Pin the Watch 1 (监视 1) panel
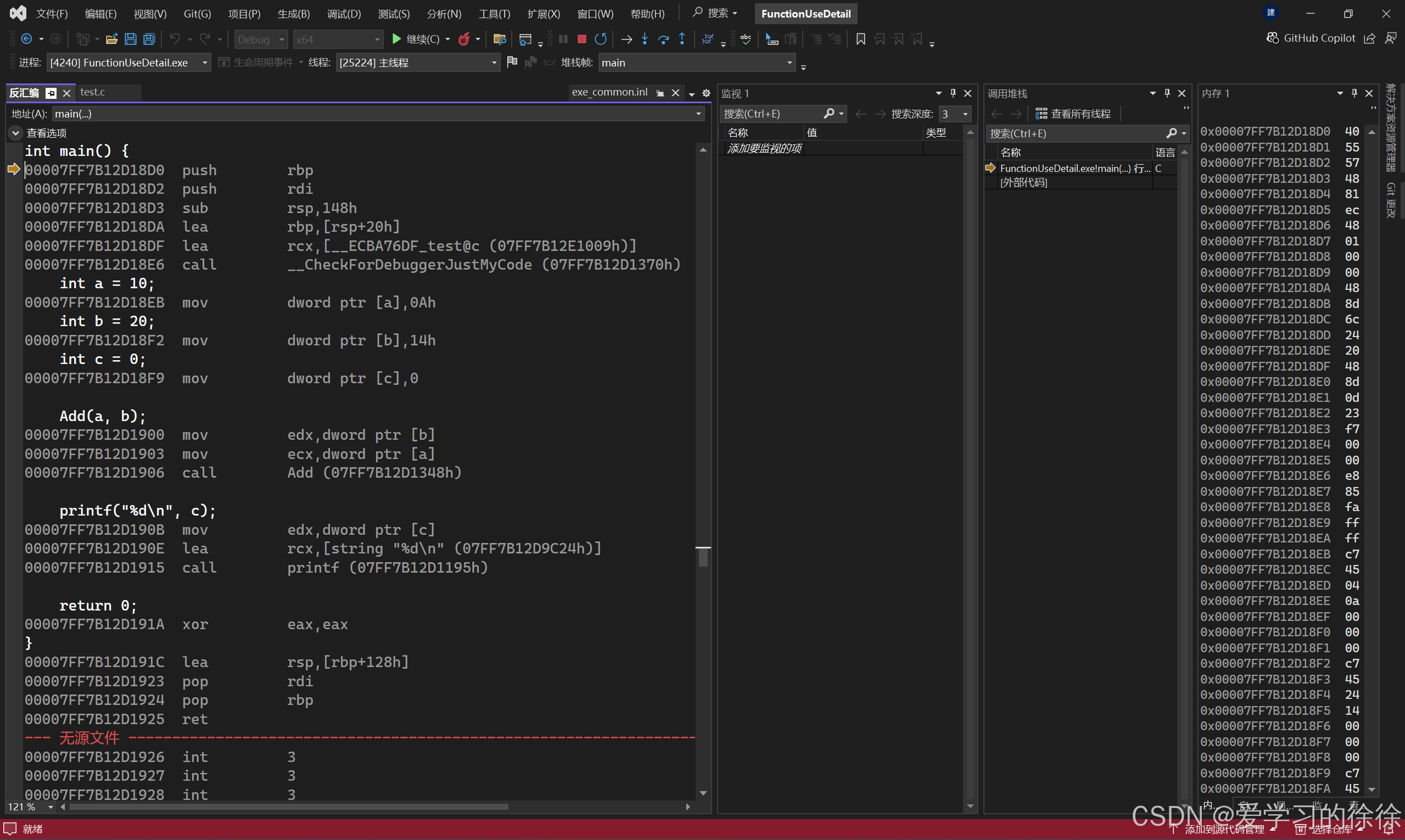The height and width of the screenshot is (840, 1405). [x=953, y=93]
